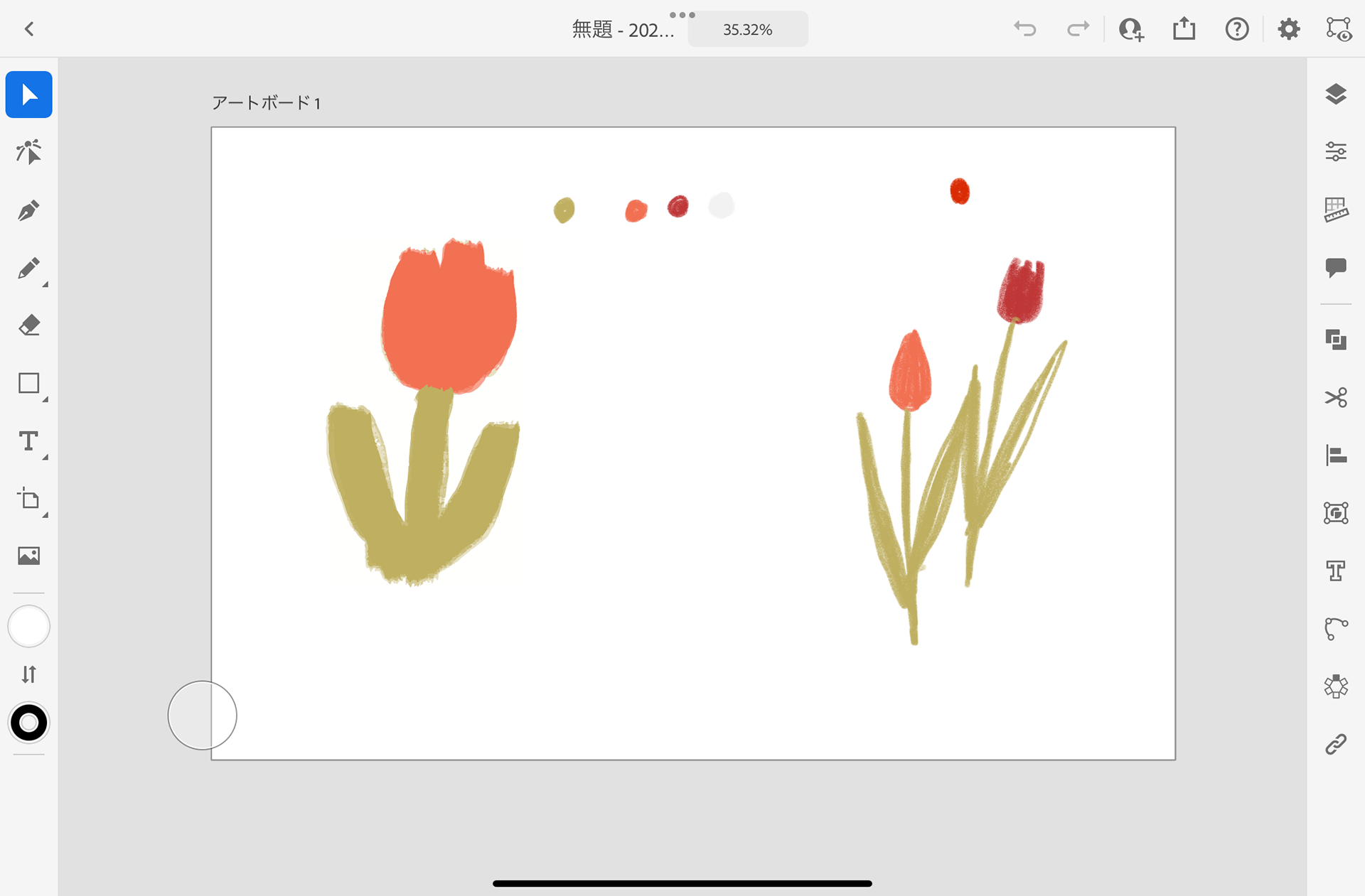Go back to the home screen
Image resolution: width=1365 pixels, height=896 pixels.
point(29,29)
